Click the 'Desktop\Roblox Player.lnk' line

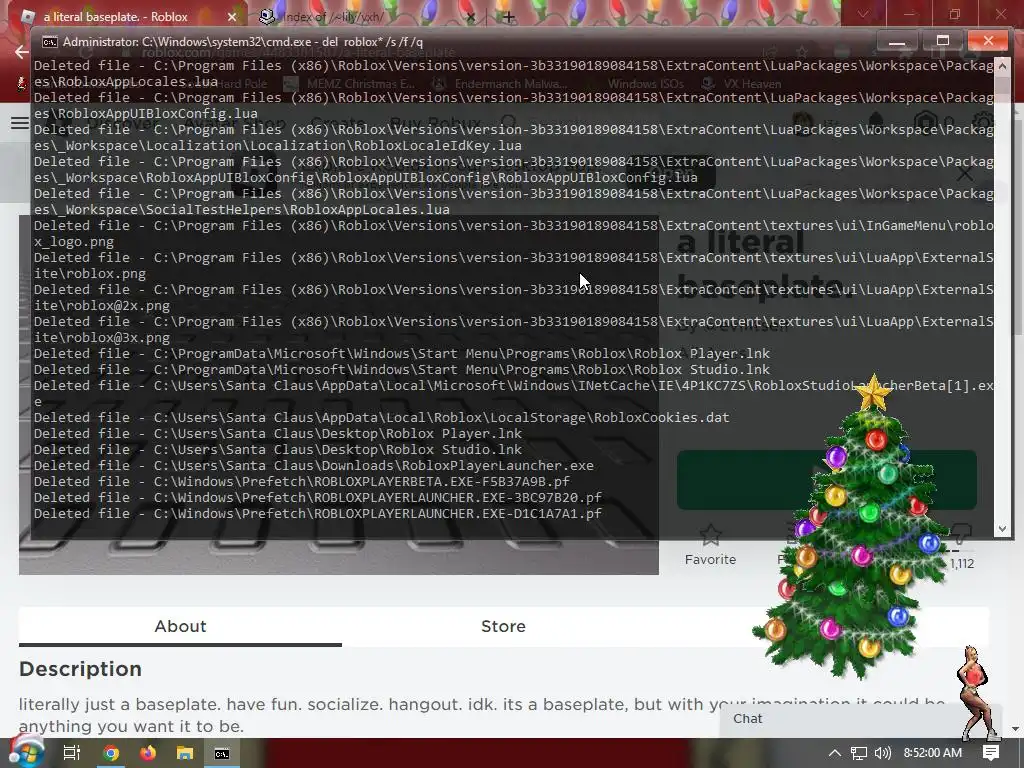click(278, 434)
